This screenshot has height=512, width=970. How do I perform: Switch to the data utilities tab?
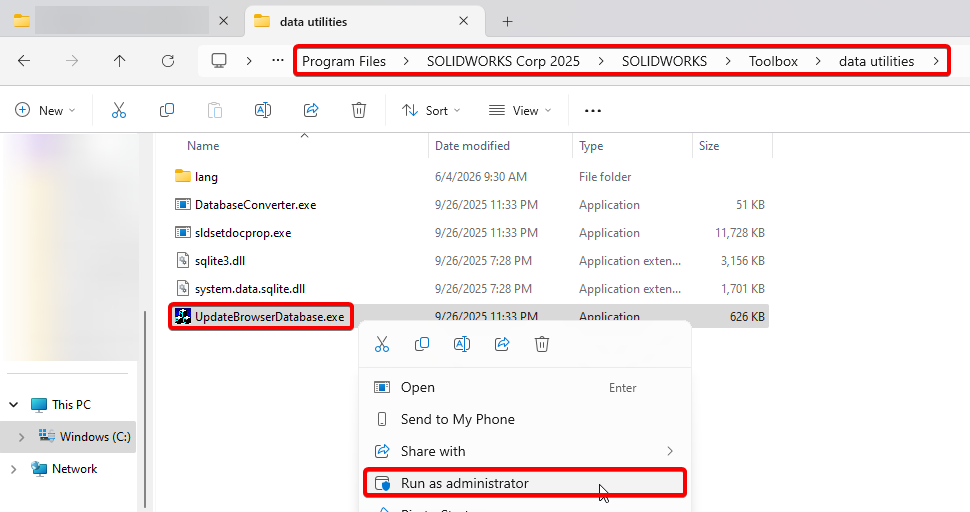click(x=365, y=22)
